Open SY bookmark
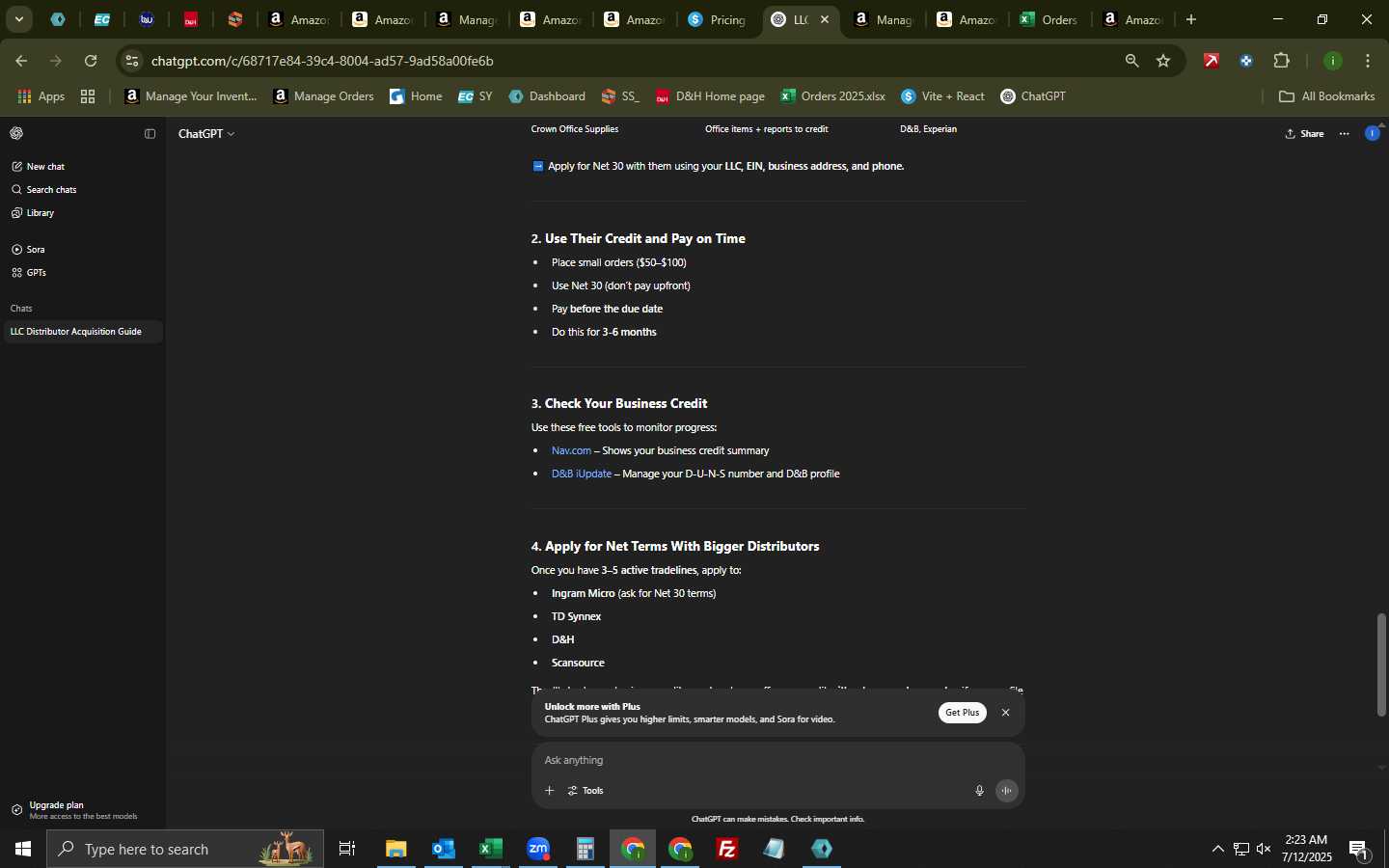1389x868 pixels. (476, 96)
